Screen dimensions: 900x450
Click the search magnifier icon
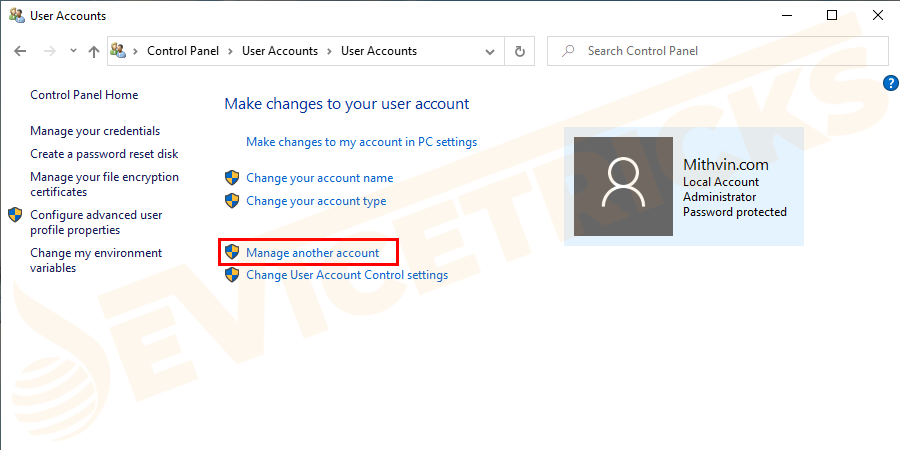coord(568,51)
